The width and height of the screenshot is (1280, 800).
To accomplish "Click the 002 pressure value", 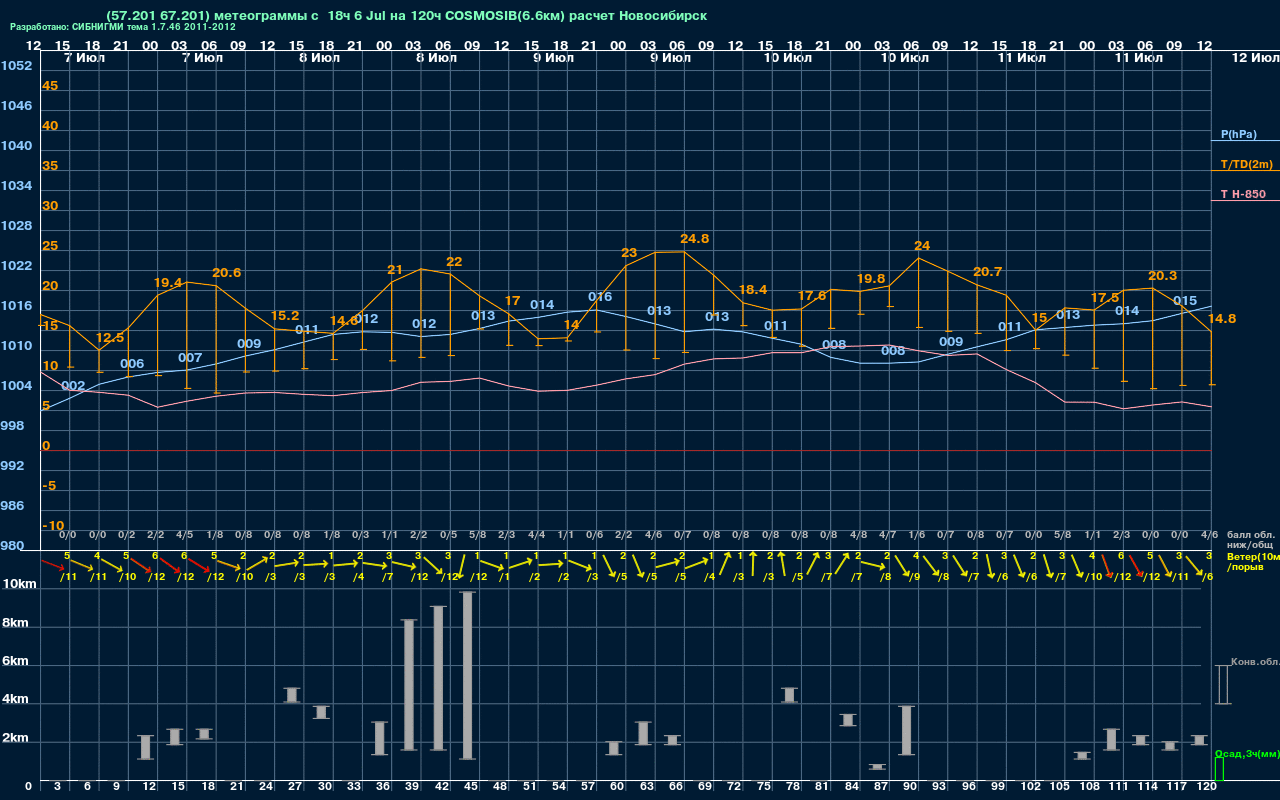I will [x=73, y=386].
